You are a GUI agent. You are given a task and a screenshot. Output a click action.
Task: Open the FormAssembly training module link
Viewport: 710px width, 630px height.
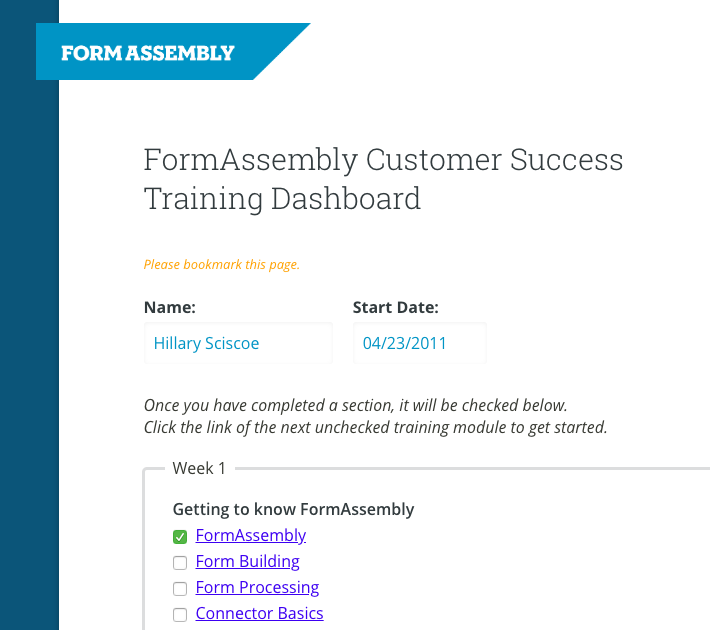[x=251, y=535]
